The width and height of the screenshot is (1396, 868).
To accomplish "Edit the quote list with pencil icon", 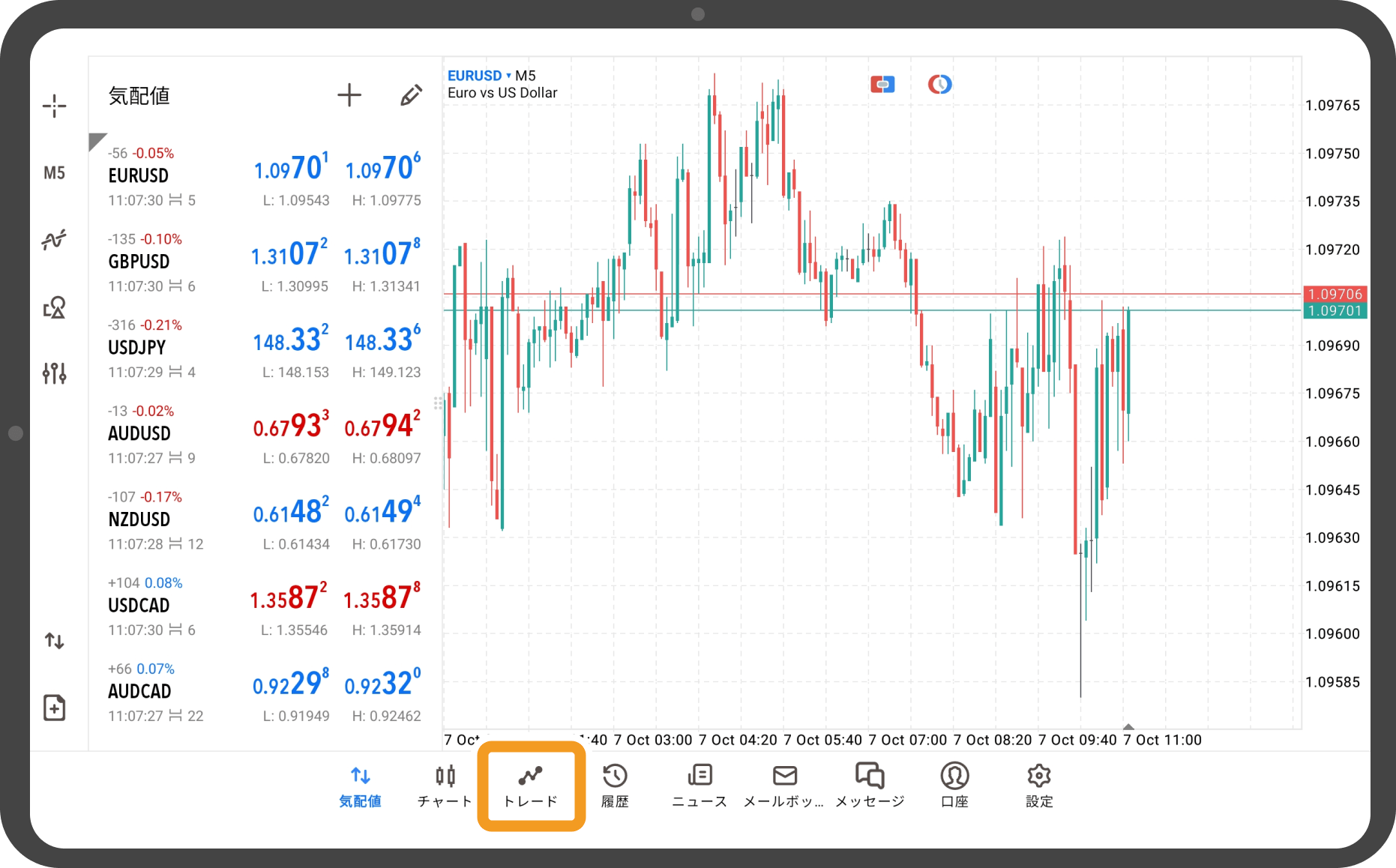I will tap(410, 95).
